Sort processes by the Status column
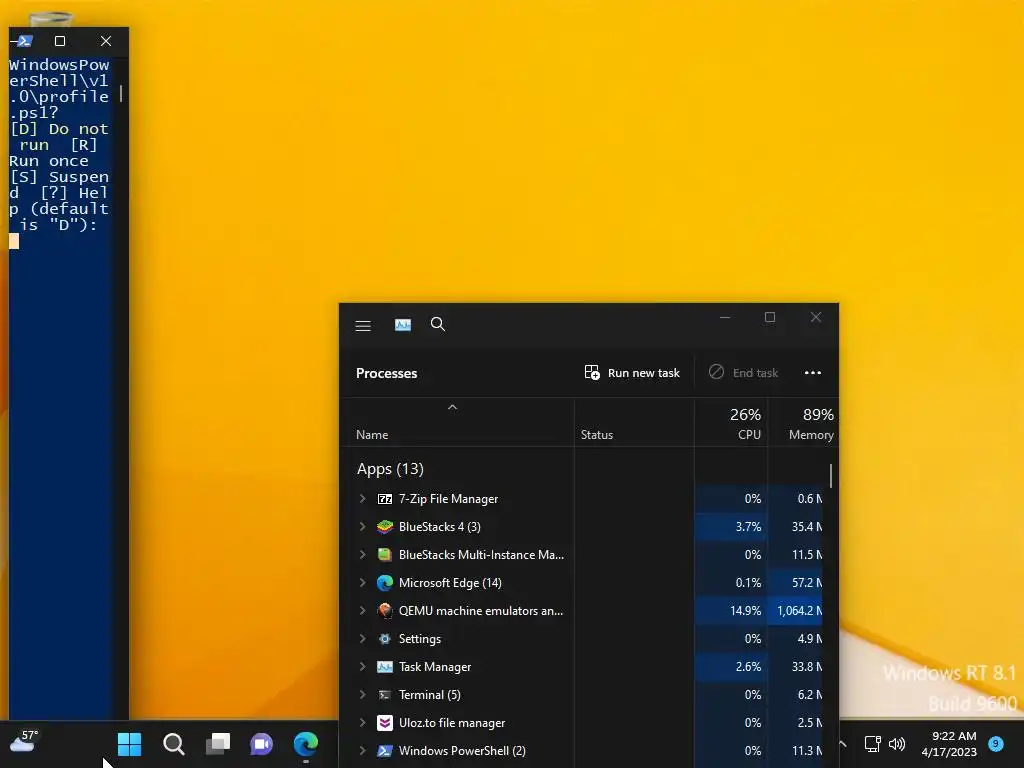The width and height of the screenshot is (1024, 768). coord(597,435)
